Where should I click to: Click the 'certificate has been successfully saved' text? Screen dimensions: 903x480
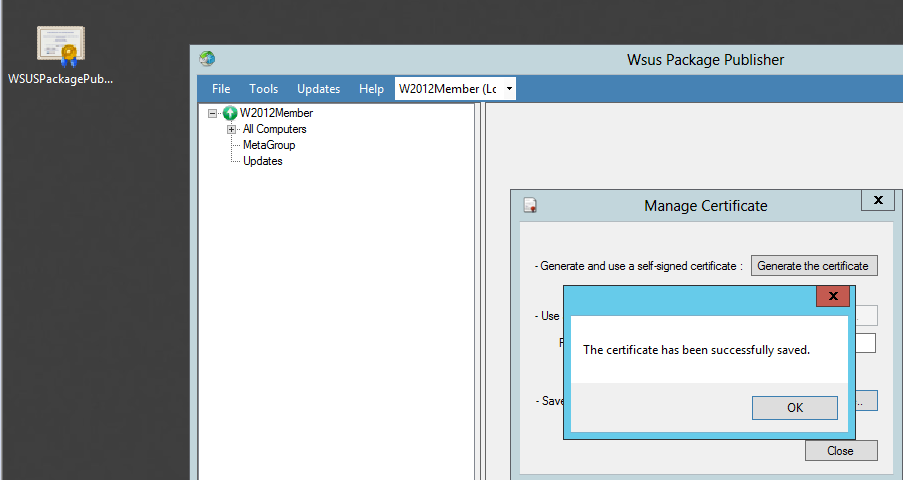pos(696,350)
